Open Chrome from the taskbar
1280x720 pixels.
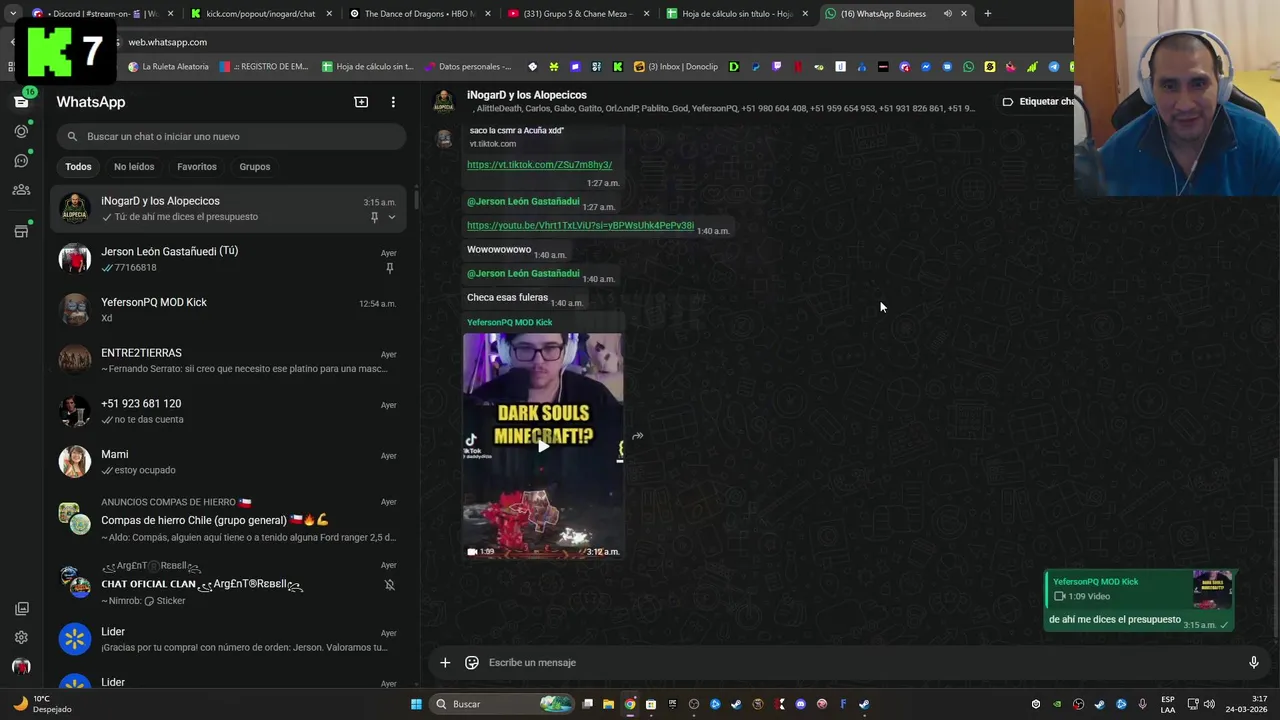(630, 704)
